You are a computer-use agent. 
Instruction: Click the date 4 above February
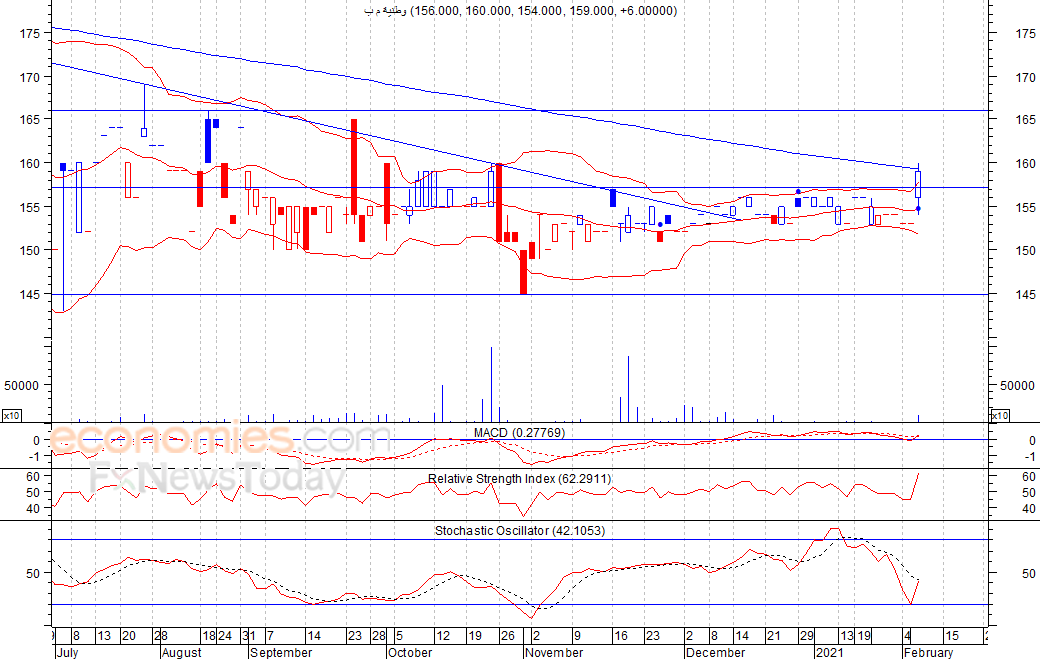907,636
